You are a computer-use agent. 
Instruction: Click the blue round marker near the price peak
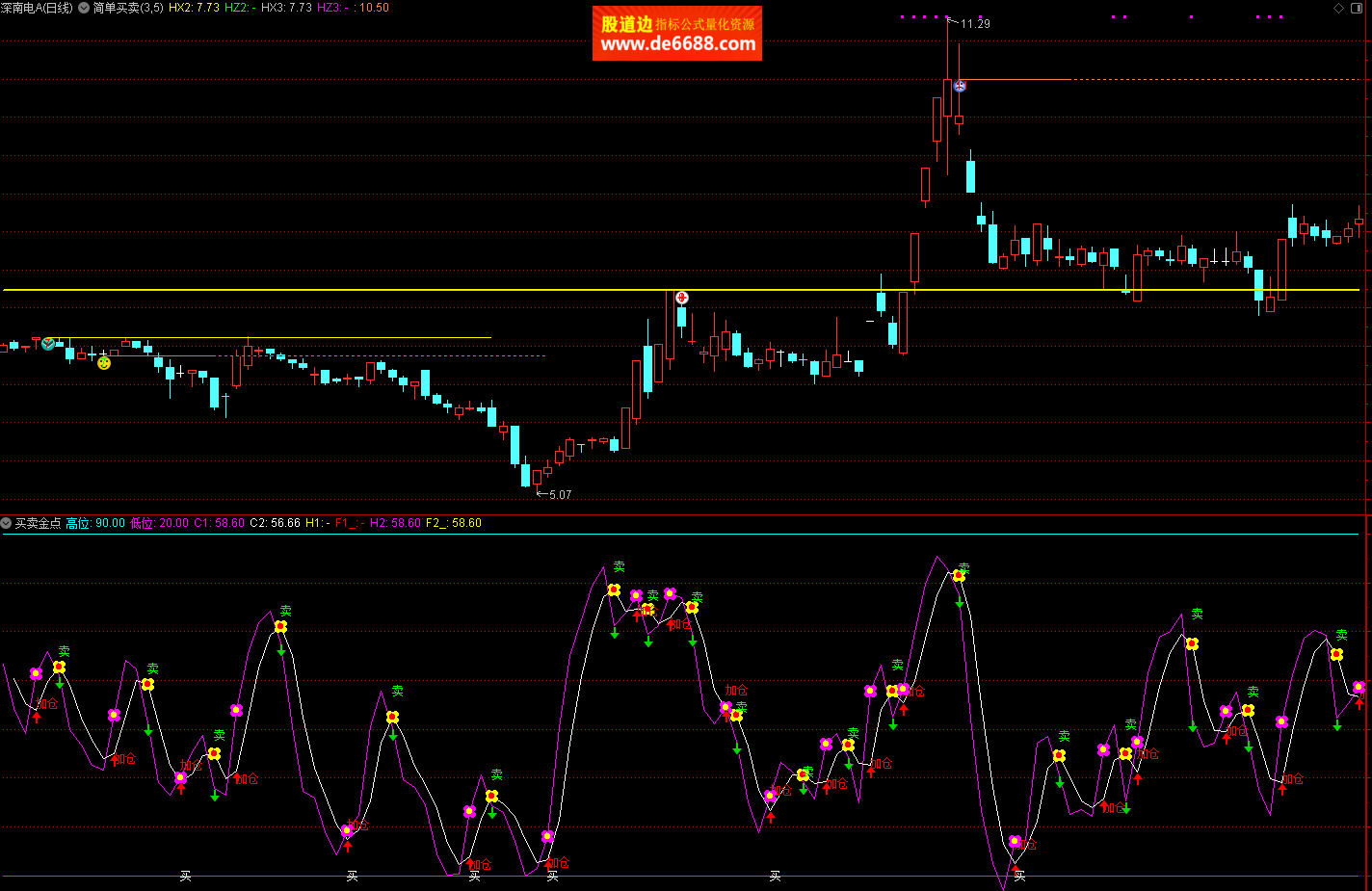960,86
